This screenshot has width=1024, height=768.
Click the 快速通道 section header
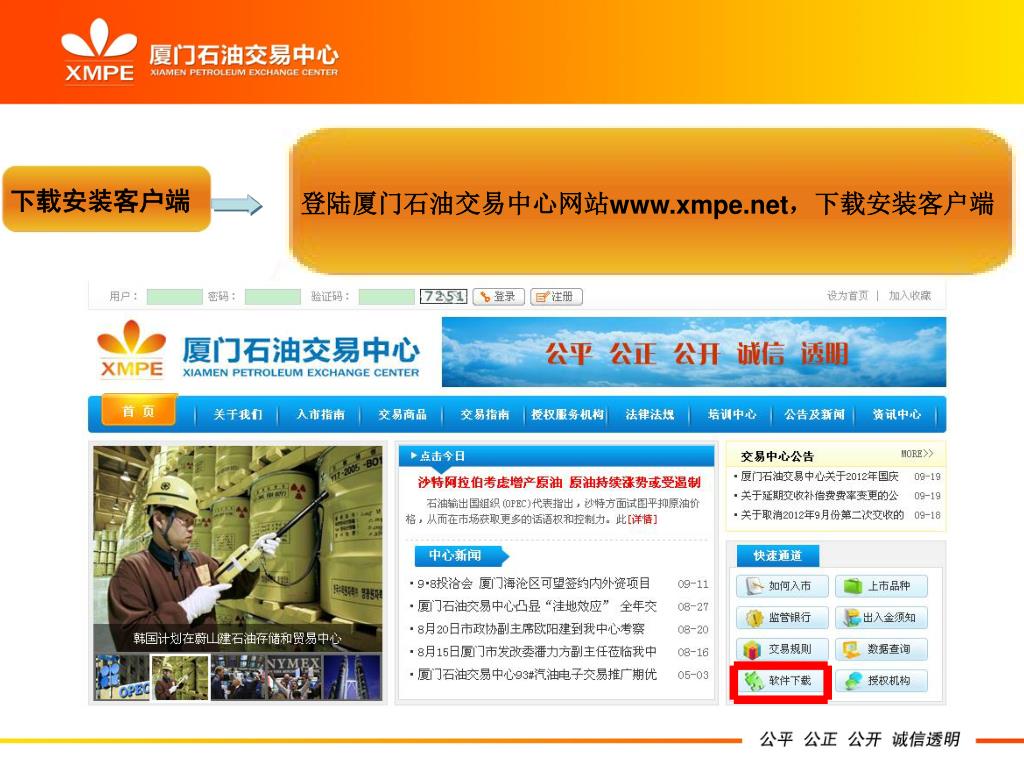[777, 556]
